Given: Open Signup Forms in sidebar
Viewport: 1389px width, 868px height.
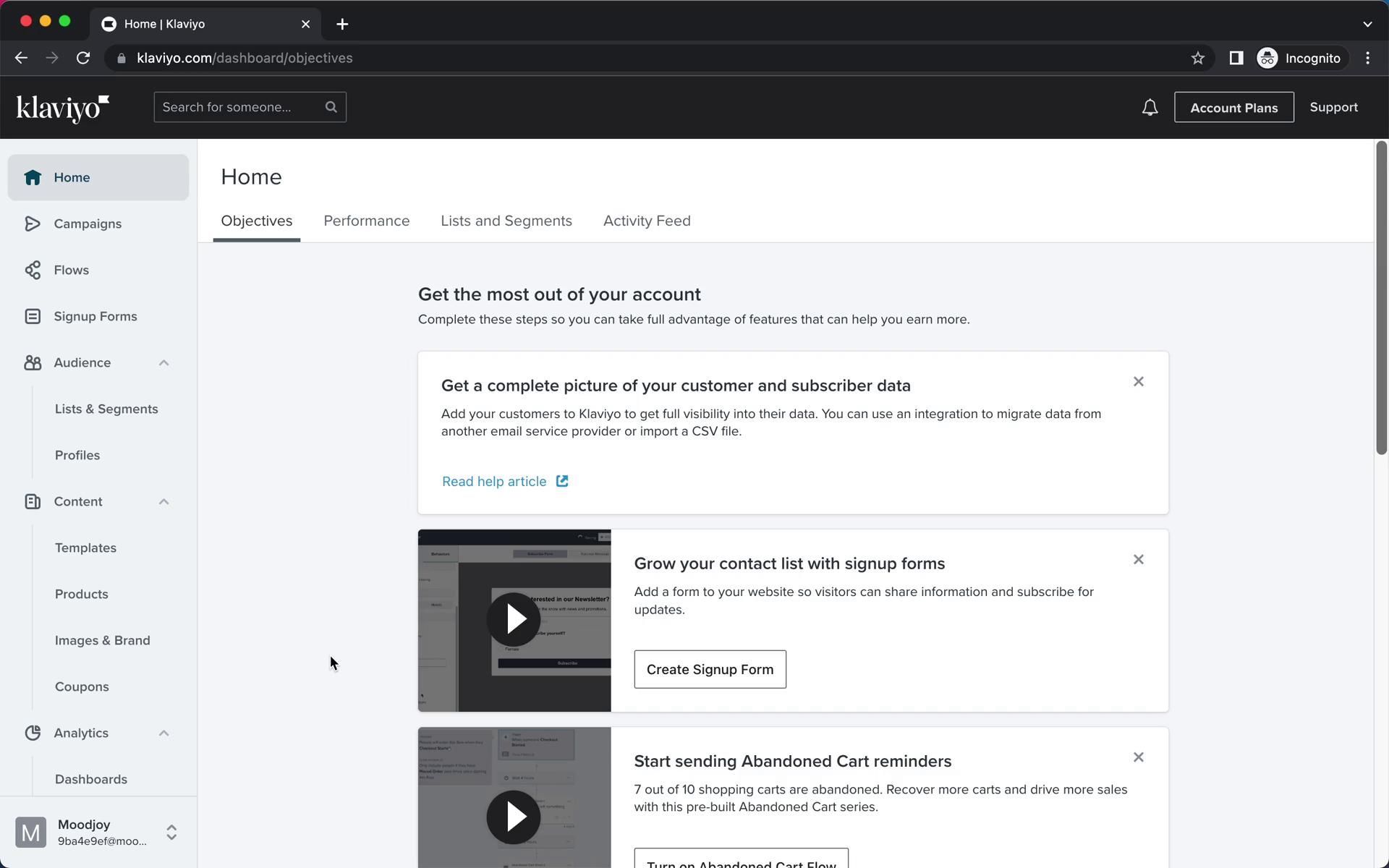Looking at the screenshot, I should point(95,316).
